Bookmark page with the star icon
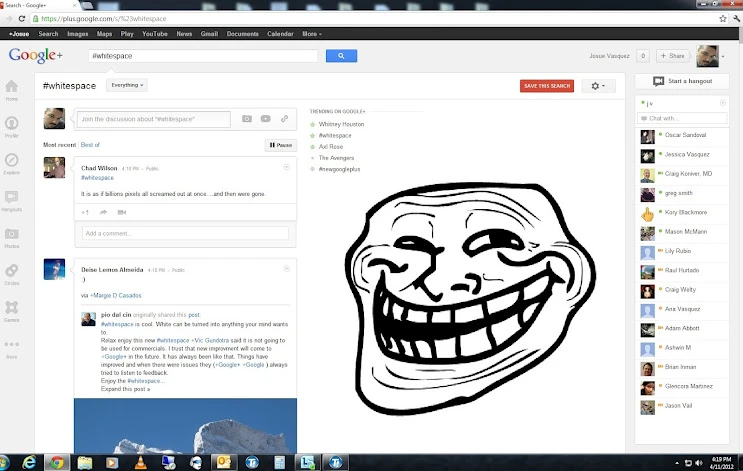Viewport: 743px width, 471px height. [723, 18]
